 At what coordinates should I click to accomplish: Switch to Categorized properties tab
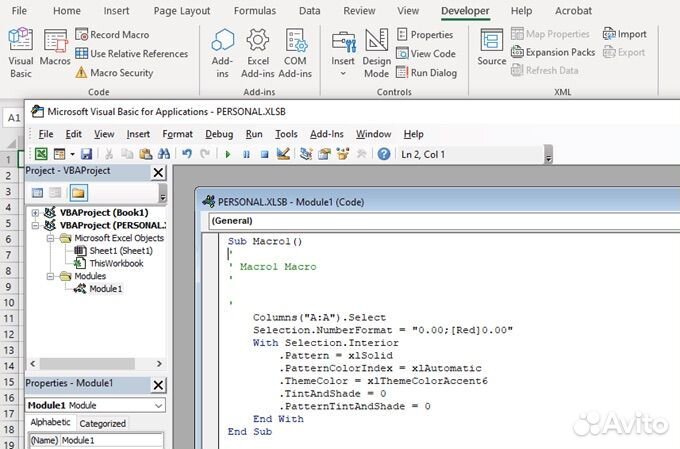103,423
